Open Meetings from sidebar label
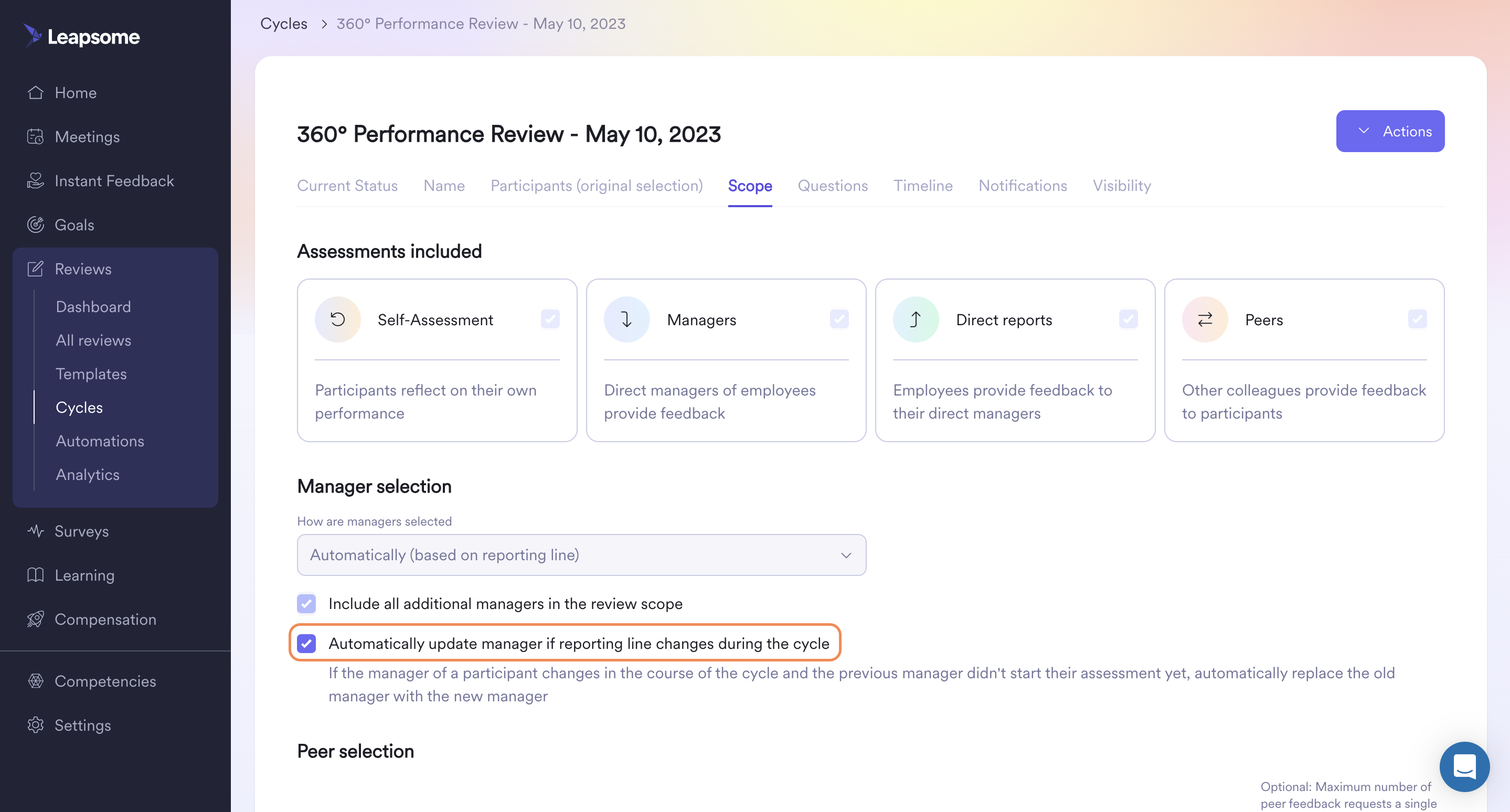This screenshot has height=812, width=1510. click(87, 136)
